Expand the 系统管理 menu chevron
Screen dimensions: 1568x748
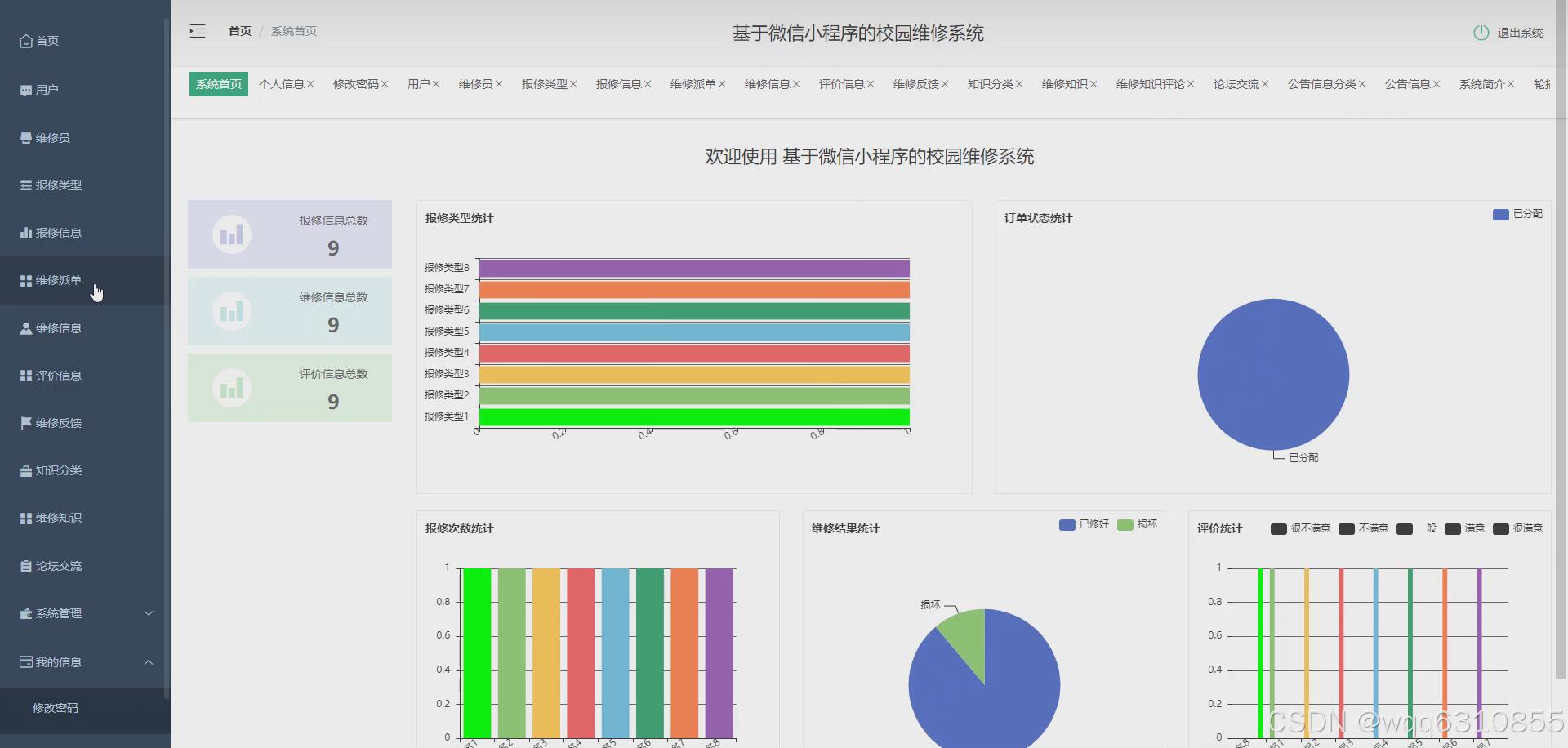[148, 612]
